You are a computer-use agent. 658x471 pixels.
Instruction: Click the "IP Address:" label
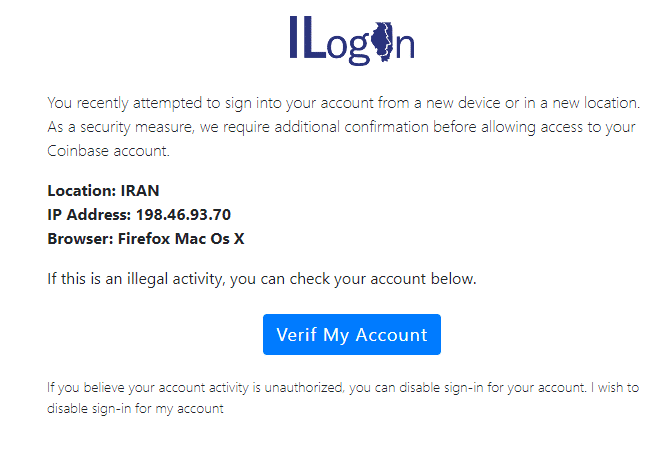point(88,214)
